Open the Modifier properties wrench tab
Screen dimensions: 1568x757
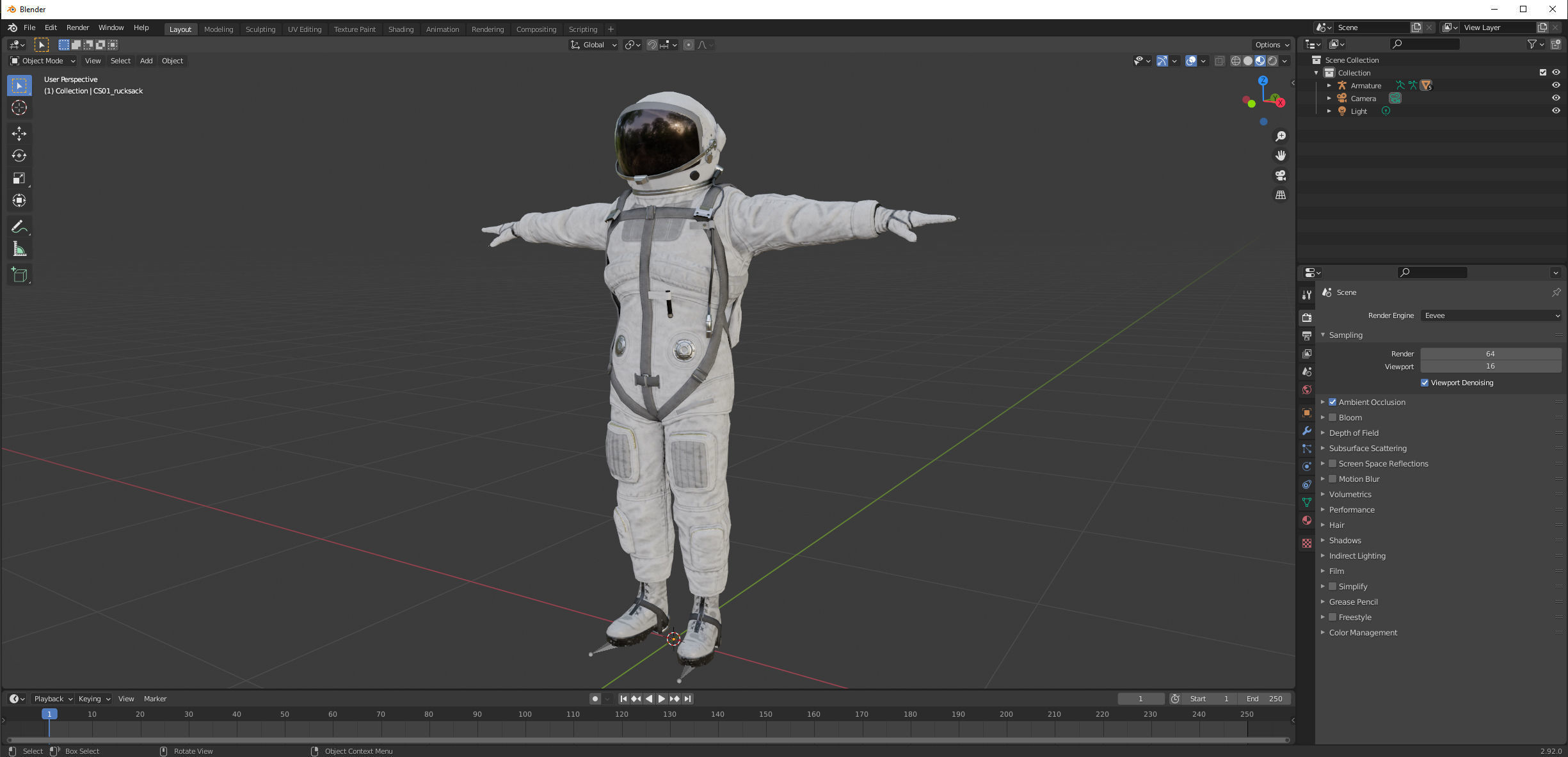point(1307,431)
